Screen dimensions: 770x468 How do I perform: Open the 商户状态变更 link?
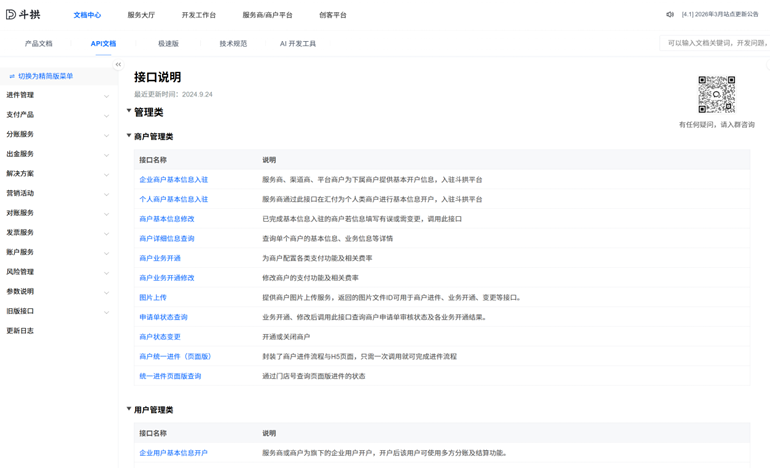[160, 337]
